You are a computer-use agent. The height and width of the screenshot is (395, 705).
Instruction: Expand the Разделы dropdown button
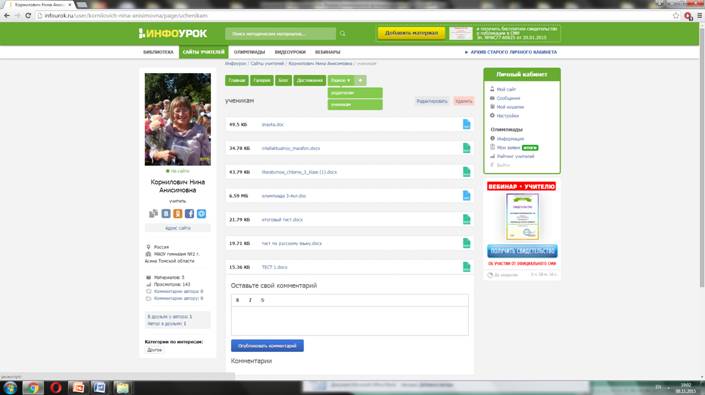[x=341, y=80]
